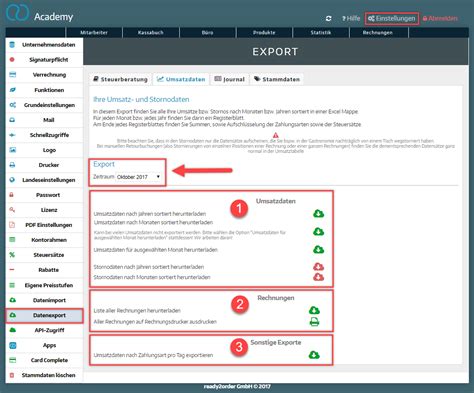Screen dimensions: 474x393
Task: Switch to the Stammdaten tab
Action: [x=277, y=79]
